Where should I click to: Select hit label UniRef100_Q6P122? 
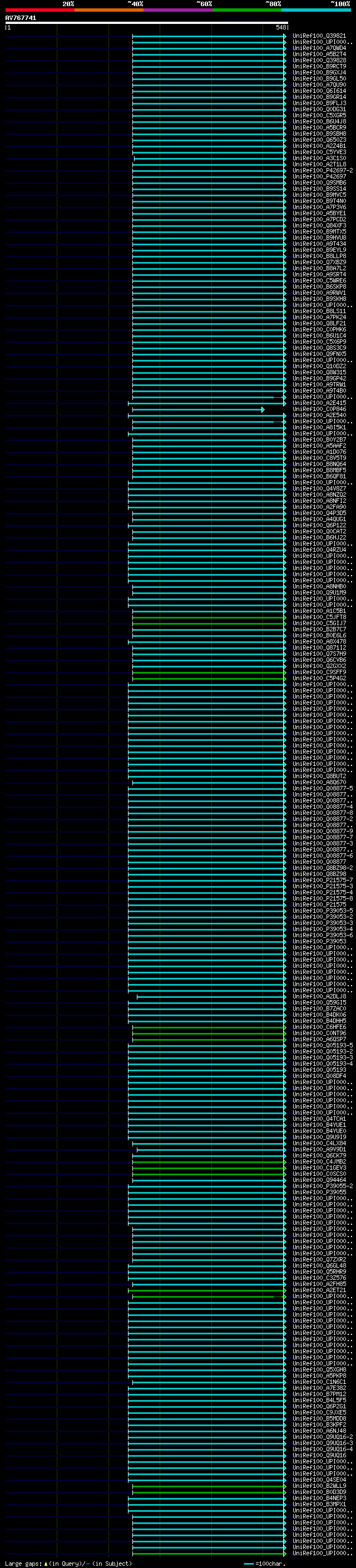coord(319,525)
